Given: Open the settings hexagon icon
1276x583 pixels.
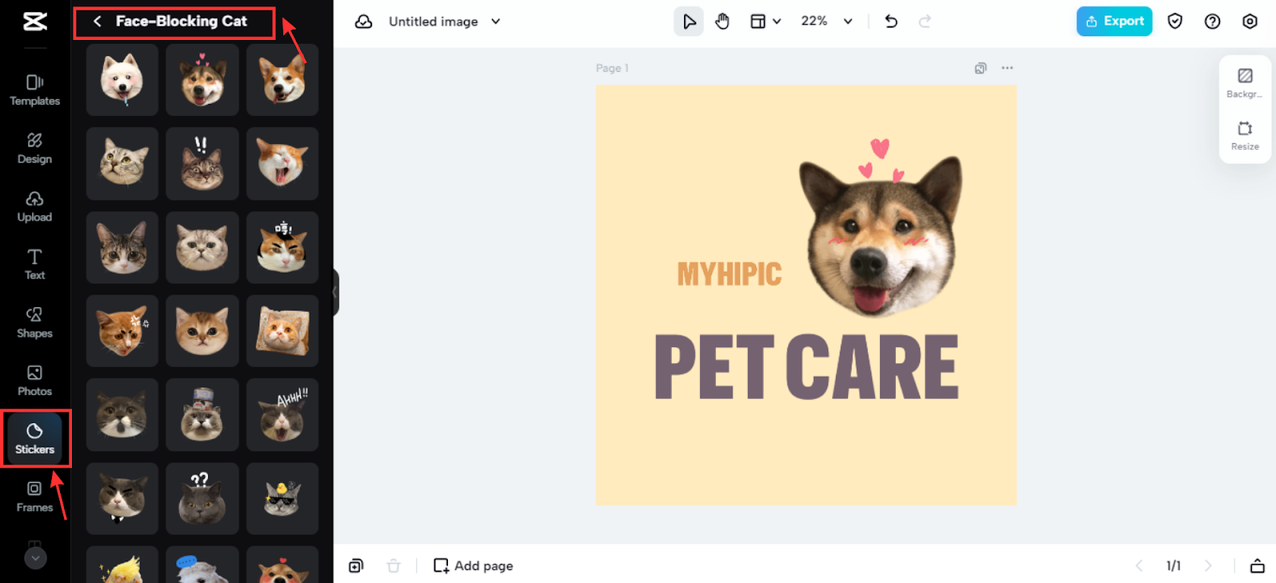Looking at the screenshot, I should (x=1249, y=21).
